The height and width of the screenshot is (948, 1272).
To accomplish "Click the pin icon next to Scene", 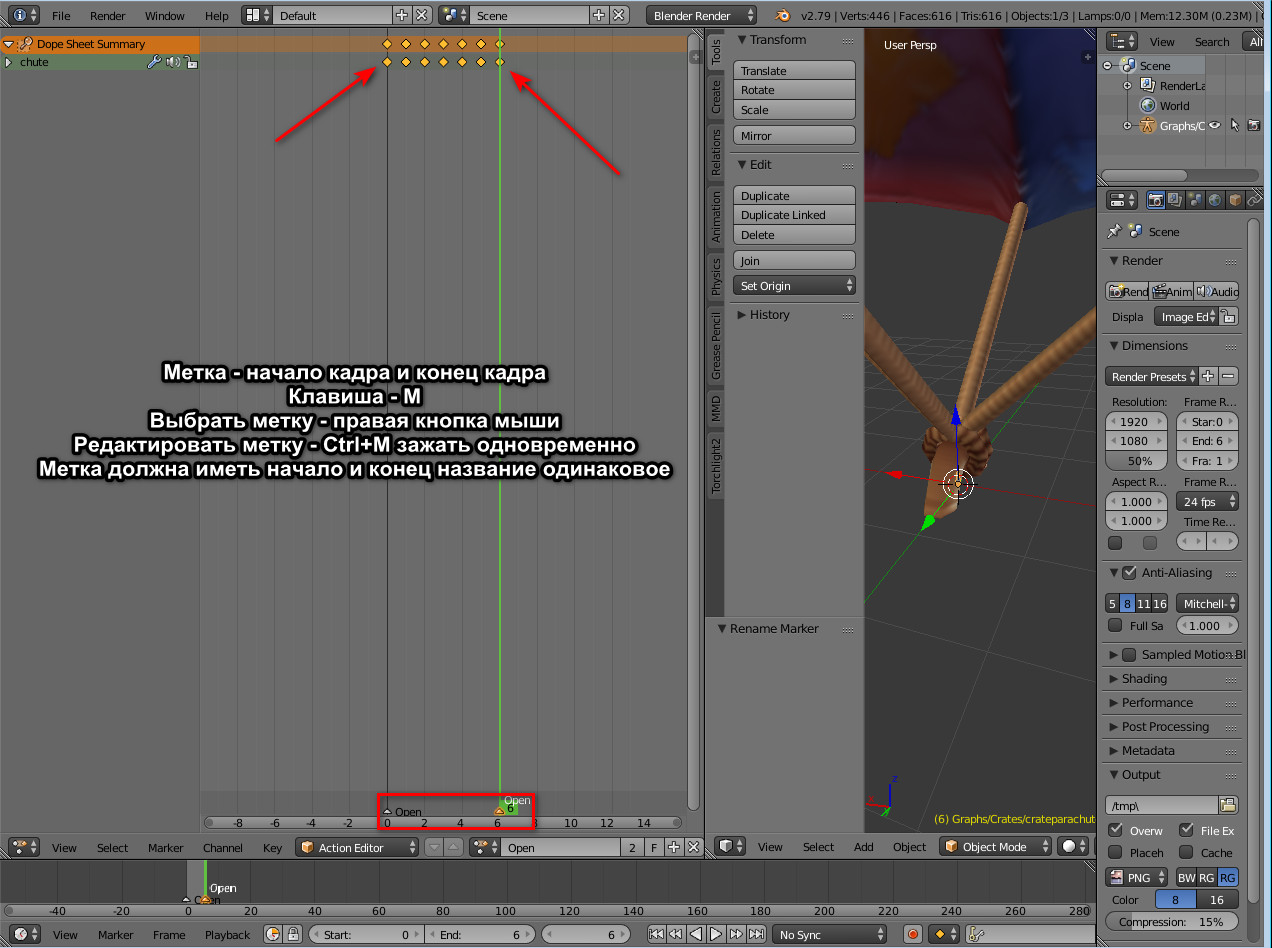I will click(x=1113, y=231).
